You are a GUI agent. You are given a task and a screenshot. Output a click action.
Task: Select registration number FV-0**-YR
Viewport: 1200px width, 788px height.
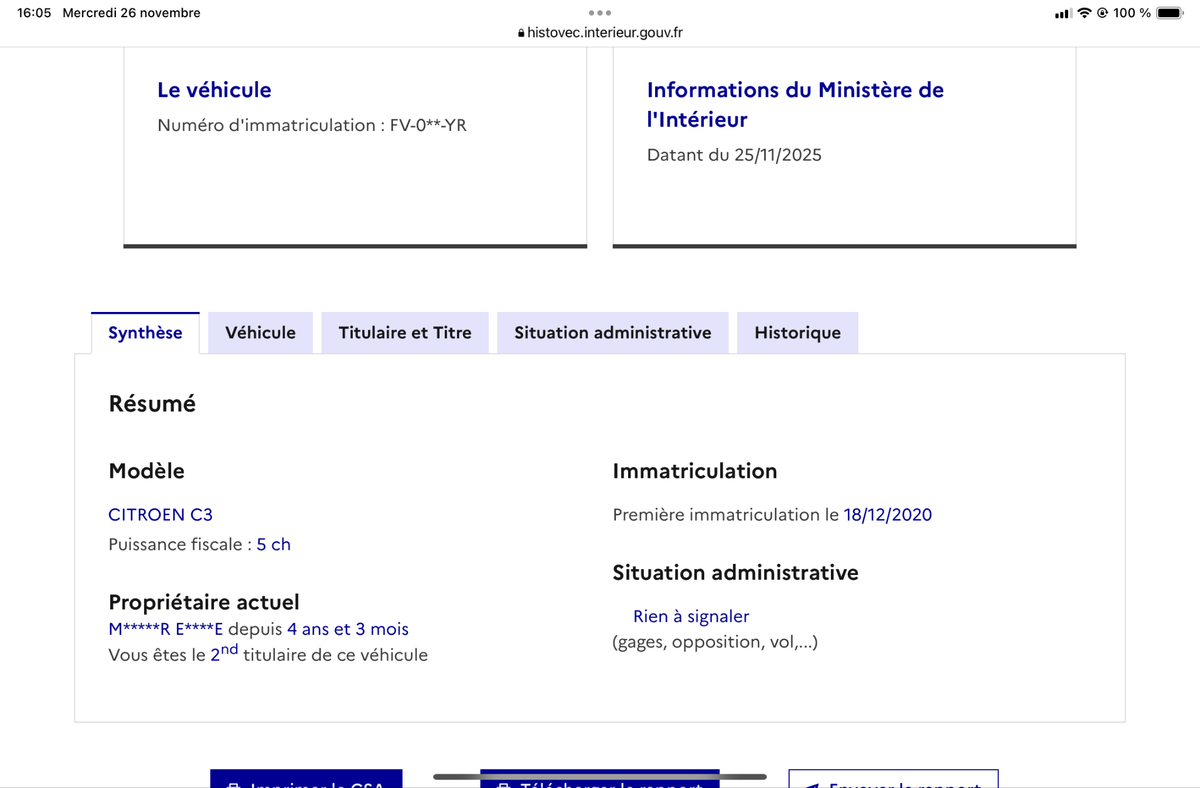[x=428, y=126]
